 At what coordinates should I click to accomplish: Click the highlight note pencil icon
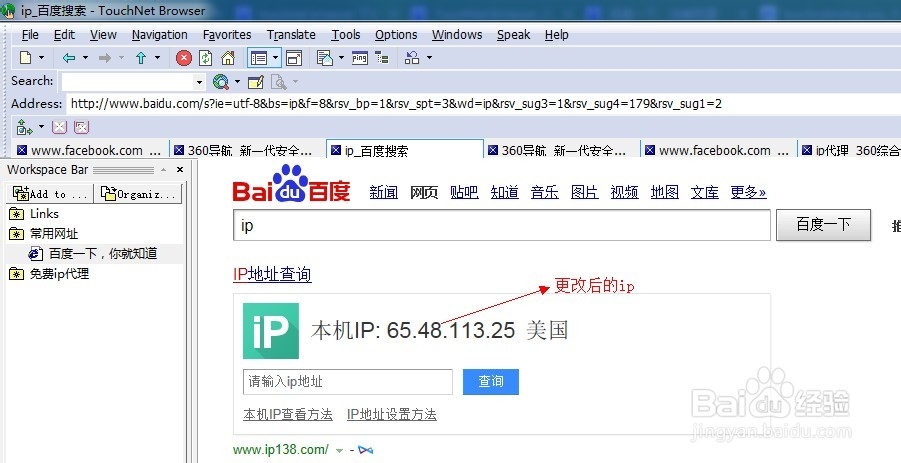coord(256,82)
